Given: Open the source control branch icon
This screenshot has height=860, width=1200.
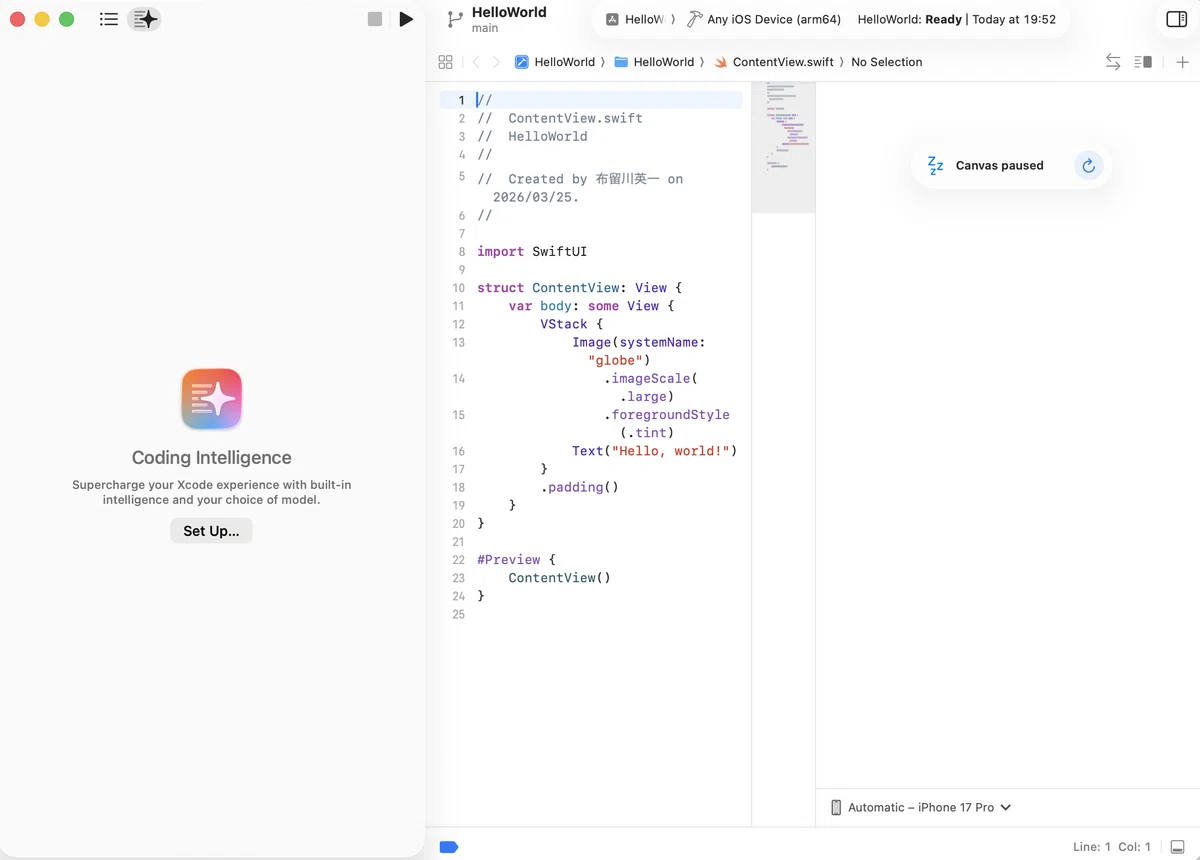Looking at the screenshot, I should [x=455, y=19].
